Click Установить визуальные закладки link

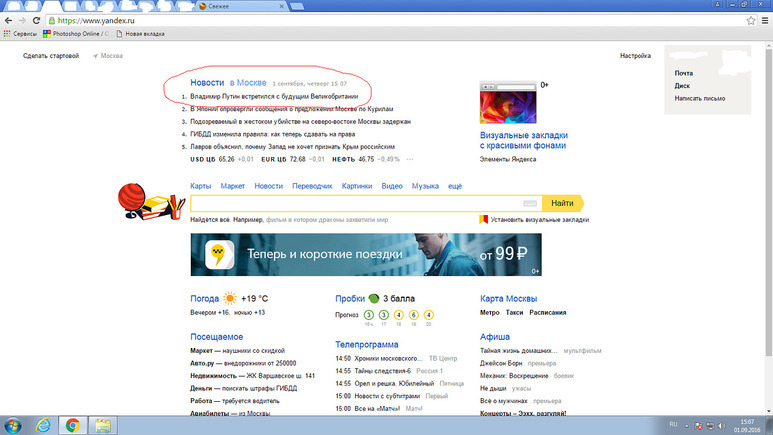(539, 220)
